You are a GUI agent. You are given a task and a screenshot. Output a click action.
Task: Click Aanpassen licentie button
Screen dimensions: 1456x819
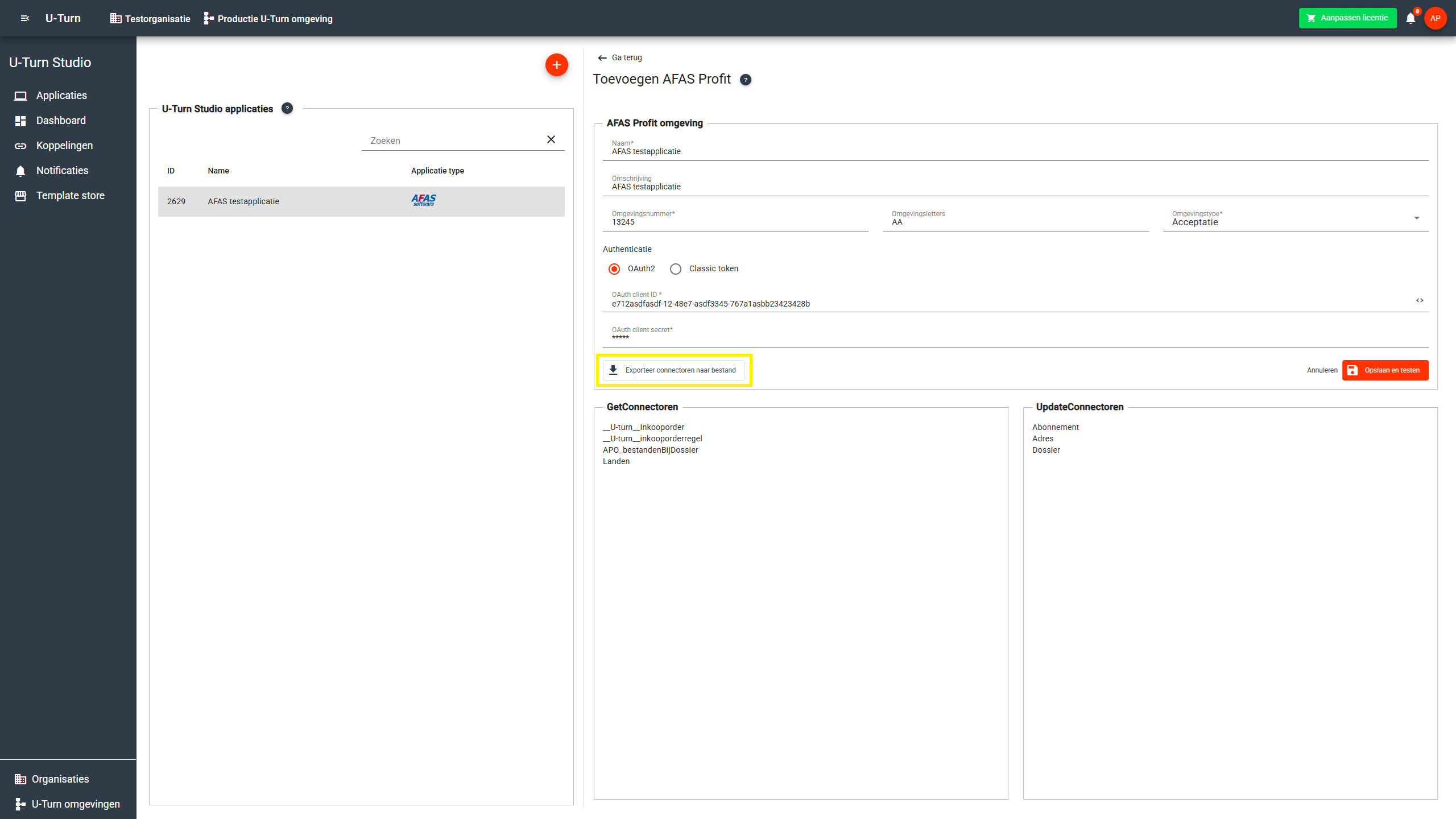point(1347,18)
